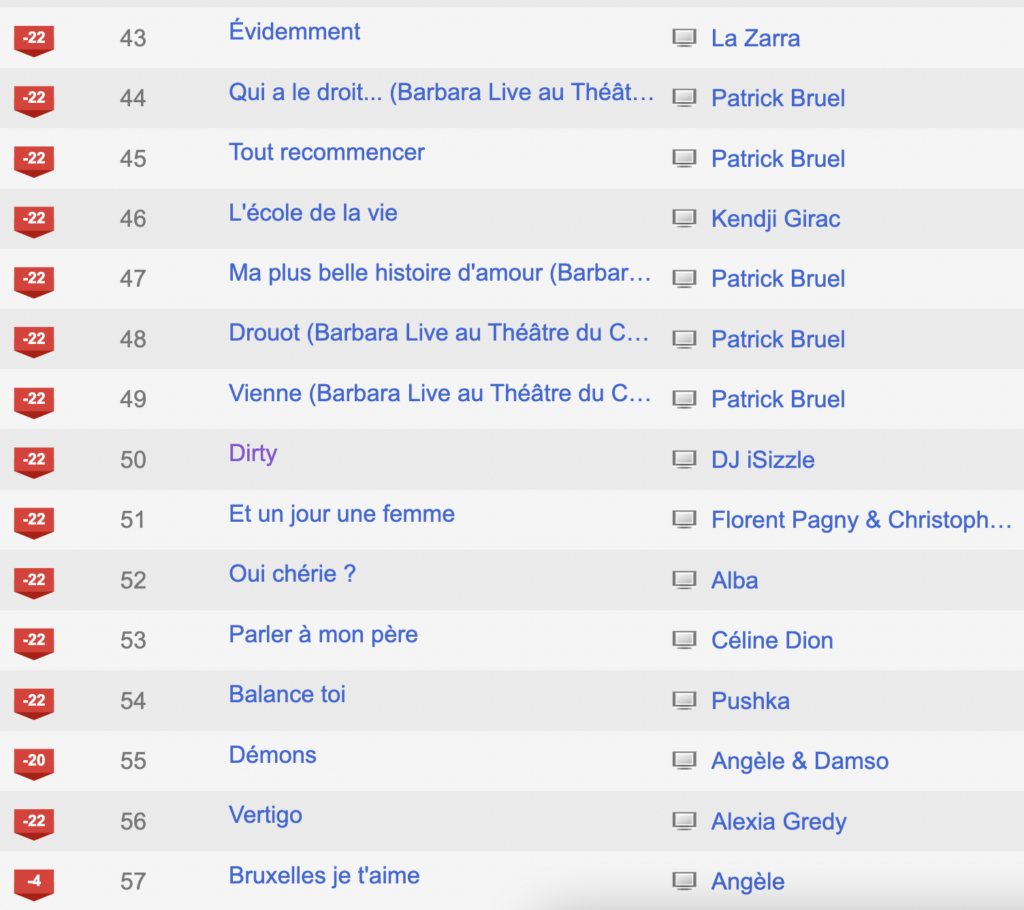Viewport: 1024px width, 910px height.
Task: Click the monitor icon beside Kendji Girac
Action: click(x=684, y=218)
